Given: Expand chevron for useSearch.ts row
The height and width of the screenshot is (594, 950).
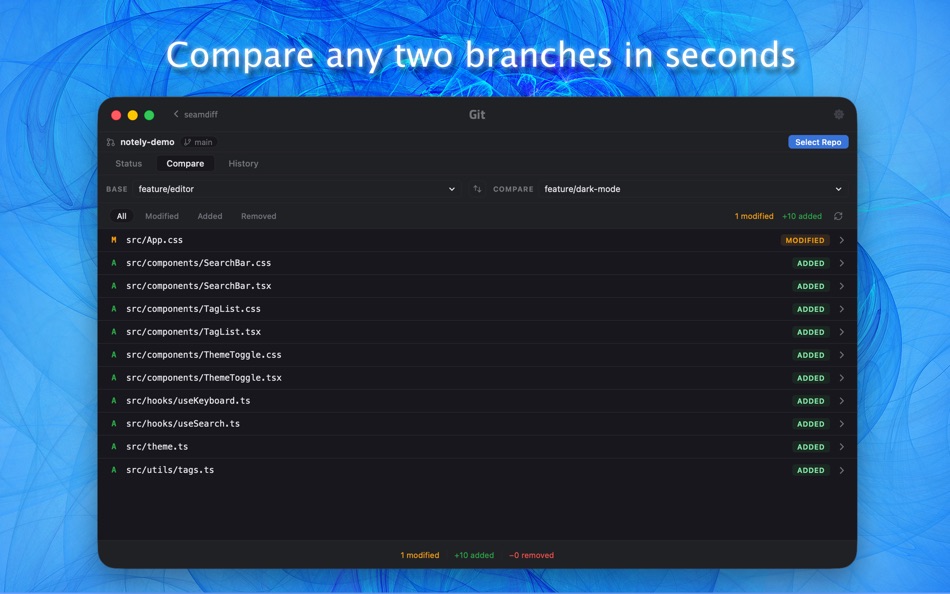Looking at the screenshot, I should 842,424.
